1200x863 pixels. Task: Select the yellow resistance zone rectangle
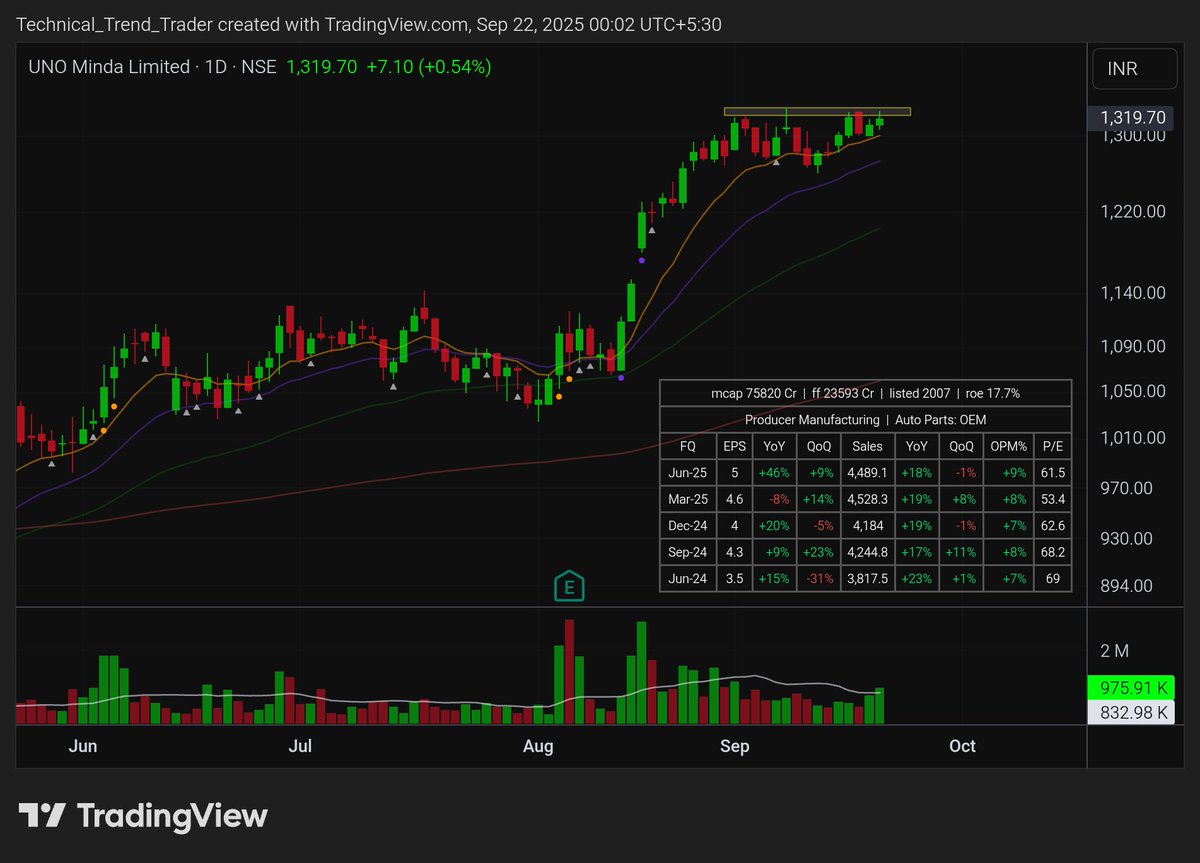tap(818, 111)
